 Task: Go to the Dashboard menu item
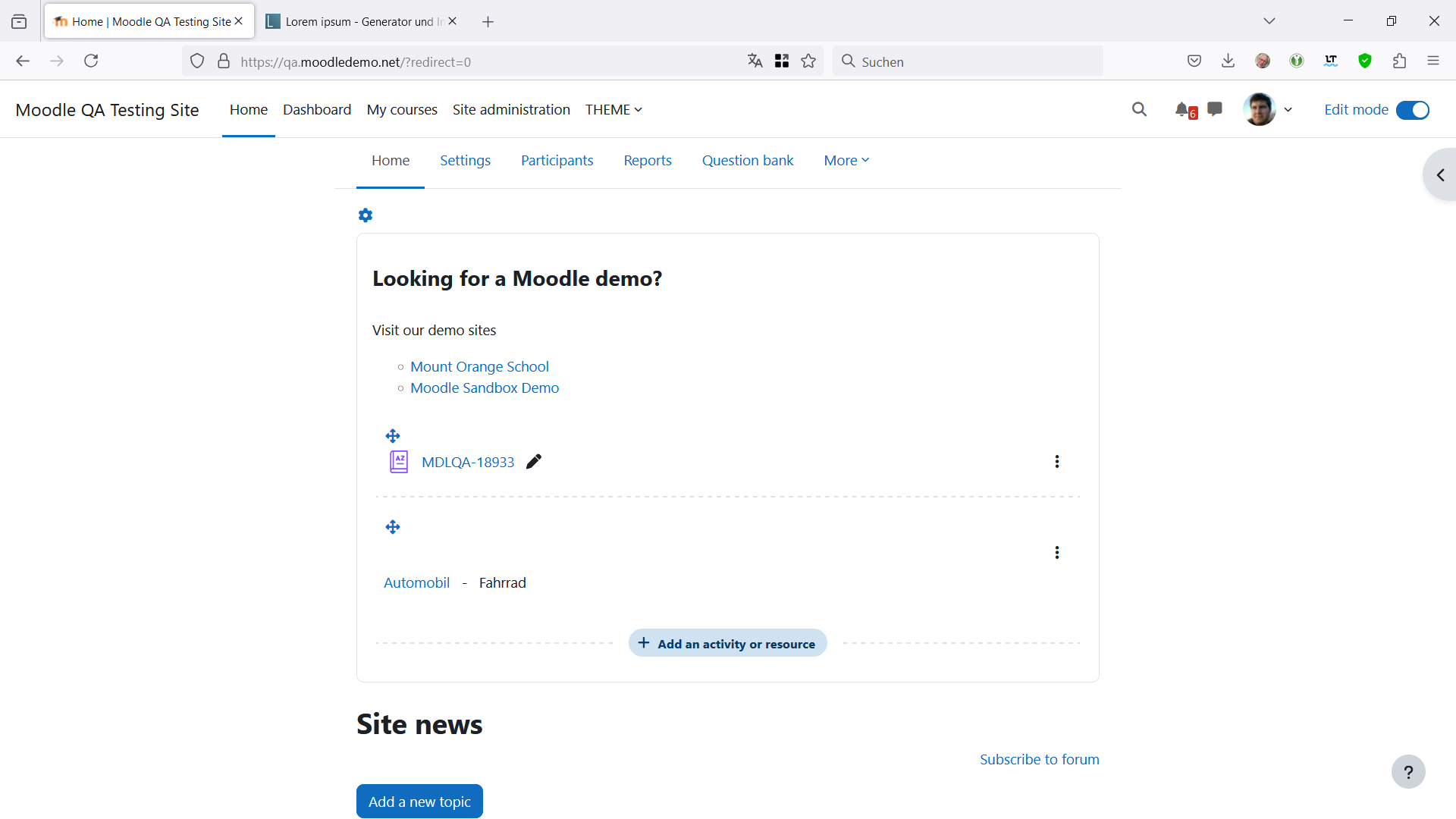click(317, 110)
